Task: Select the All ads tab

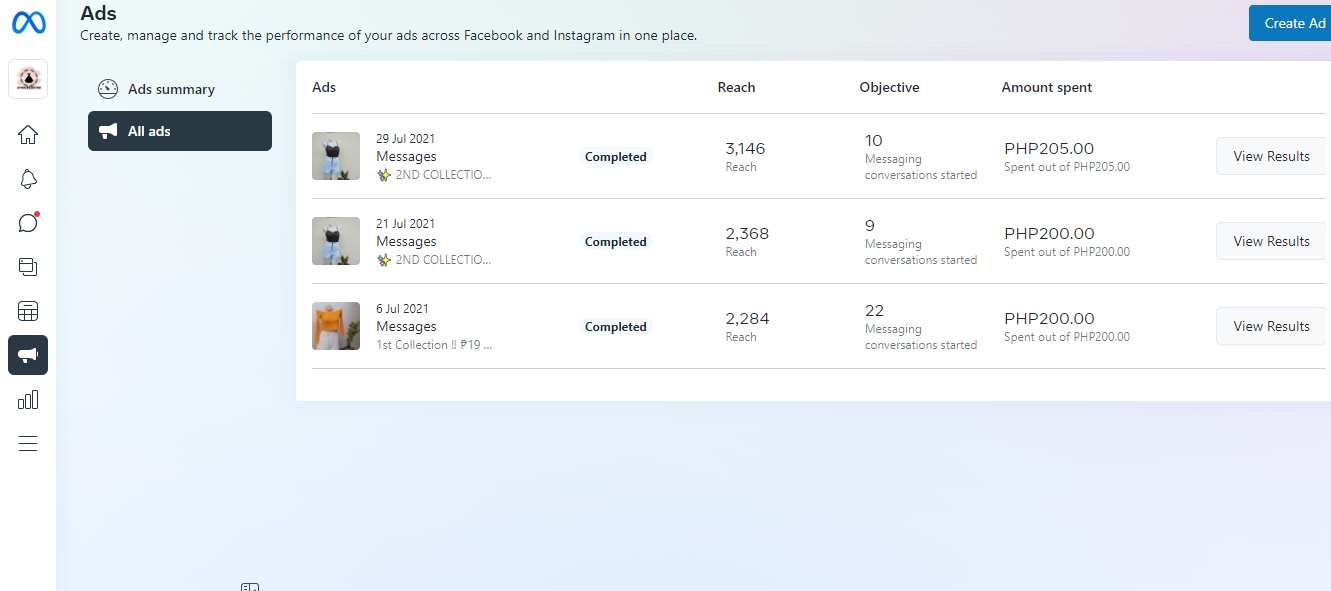Action: [180, 131]
